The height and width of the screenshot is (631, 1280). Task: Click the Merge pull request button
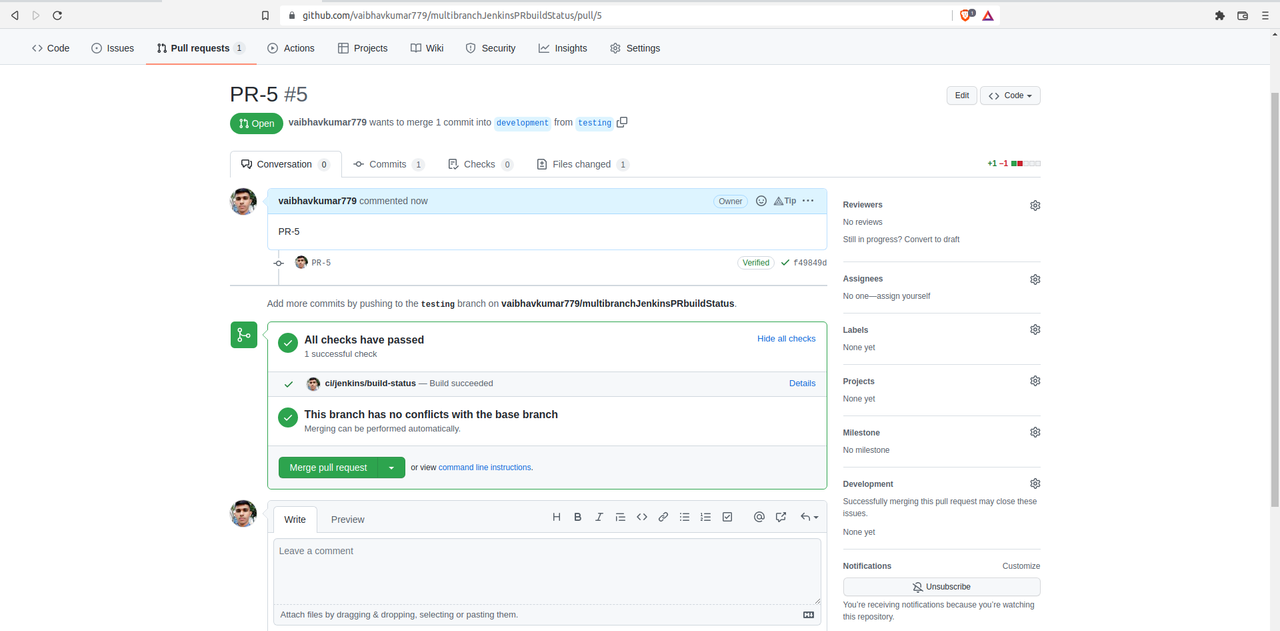point(329,467)
